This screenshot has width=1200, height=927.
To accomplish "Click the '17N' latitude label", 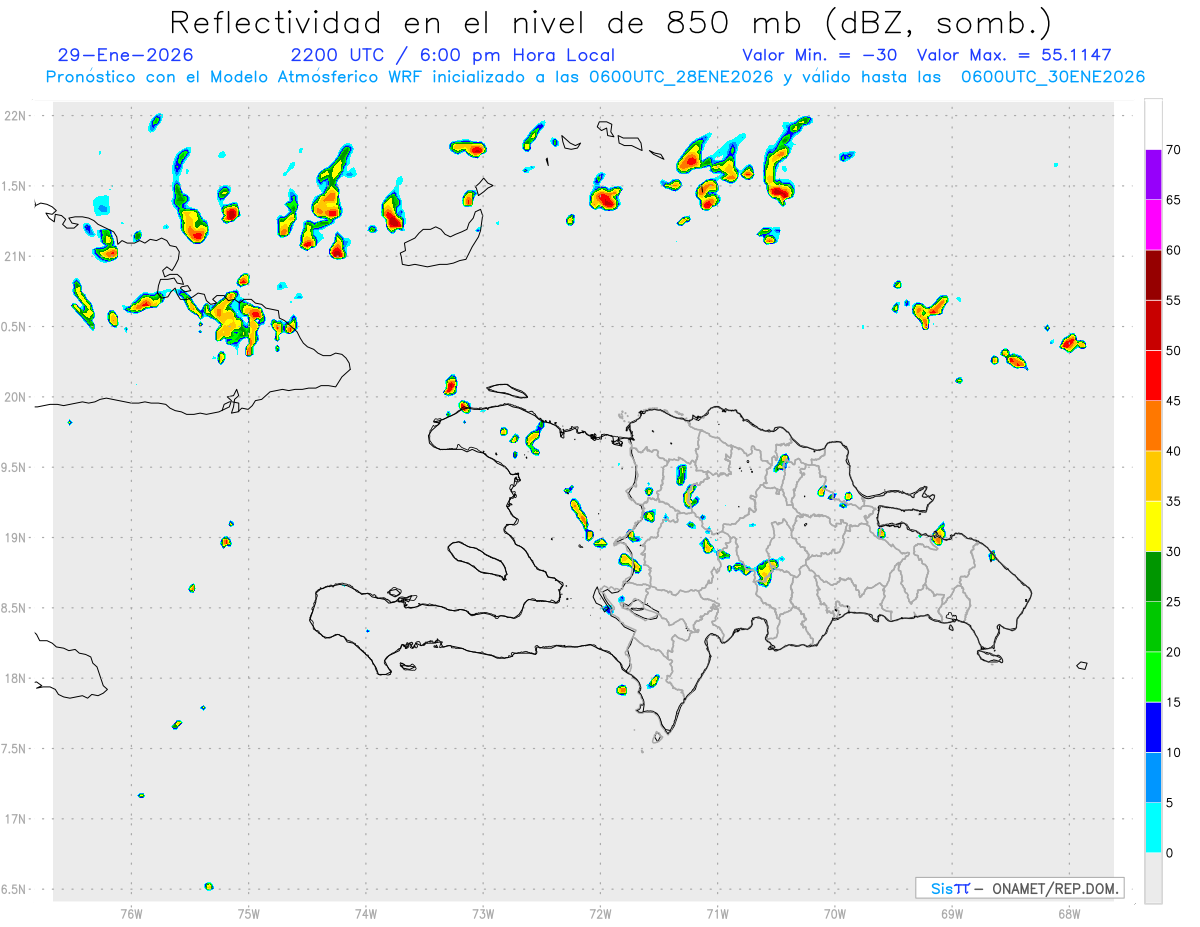I will [x=17, y=819].
